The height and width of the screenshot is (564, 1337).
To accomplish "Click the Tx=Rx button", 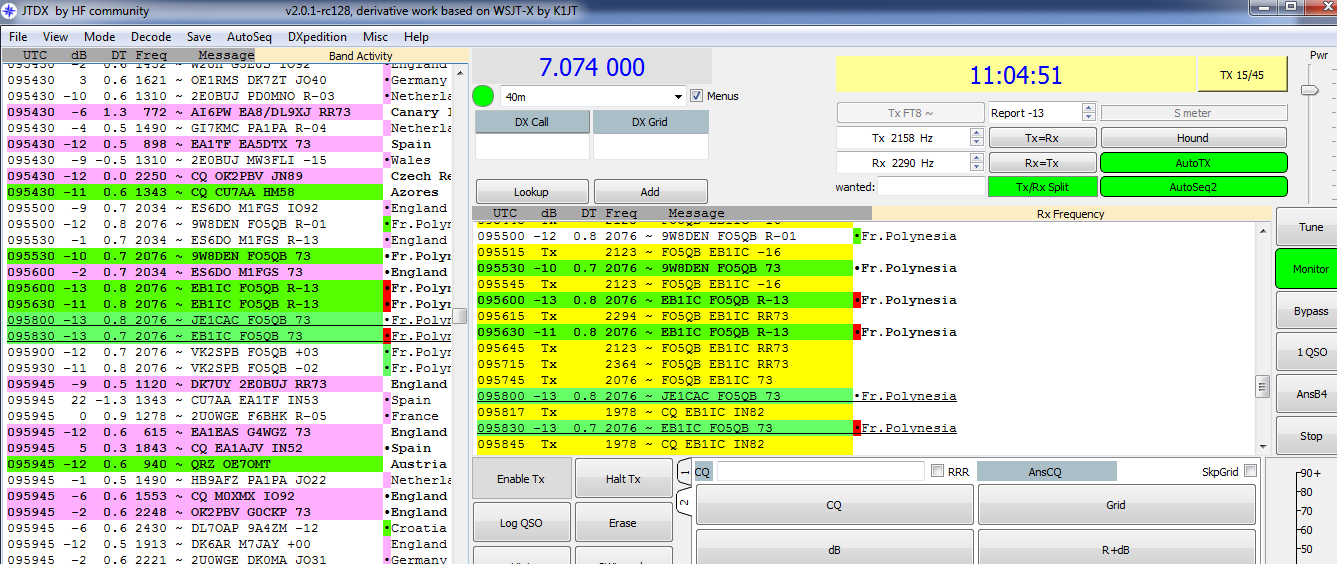I will click(1042, 138).
